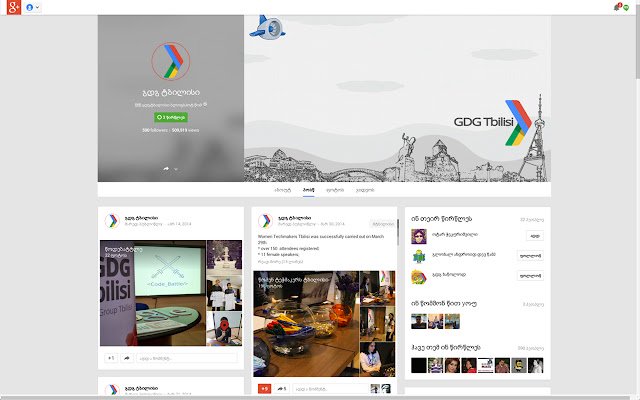Click +1 on the Code_Battle post

[x=110, y=358]
